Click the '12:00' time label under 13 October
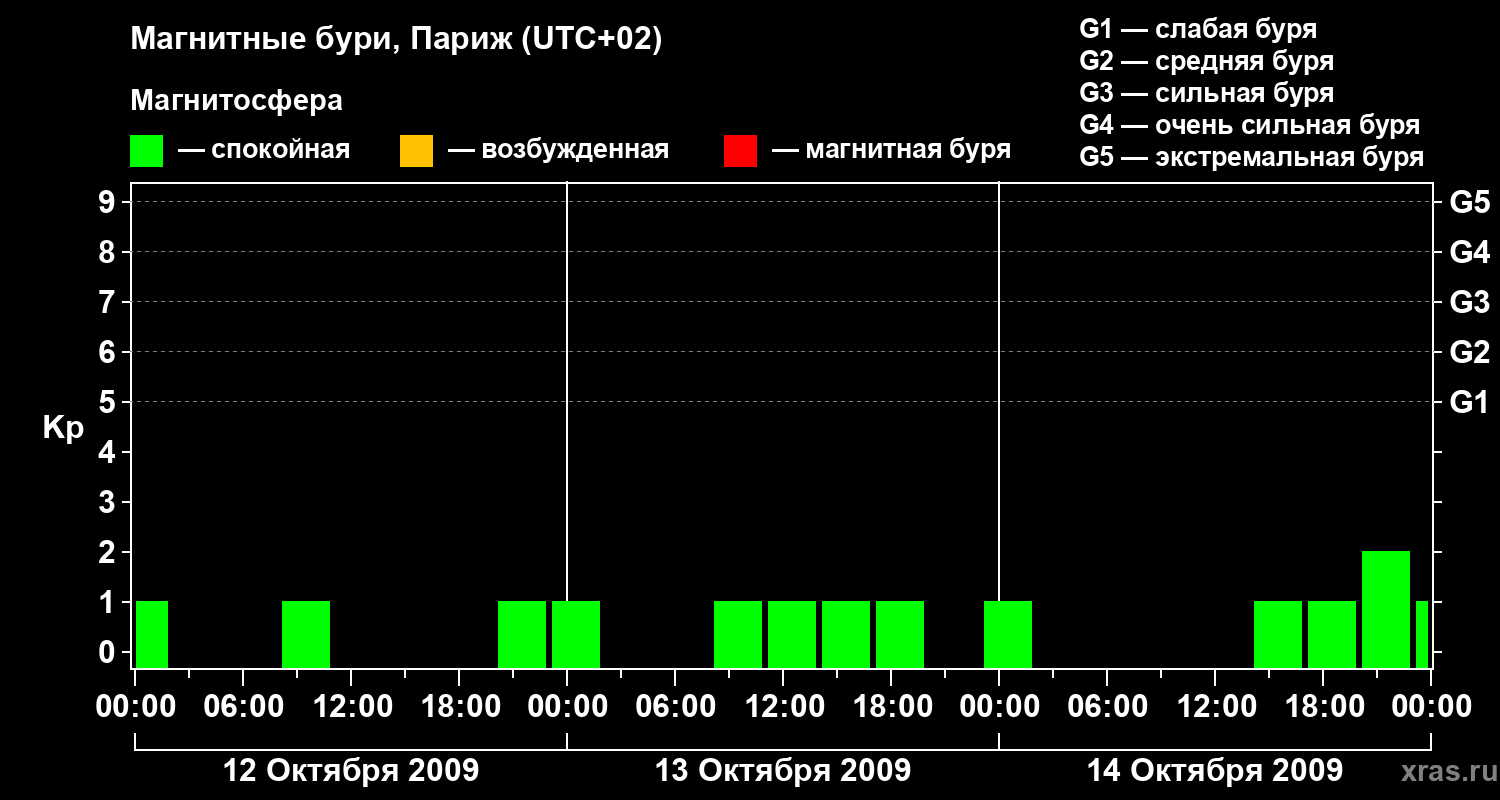The image size is (1500, 800). pos(783,707)
